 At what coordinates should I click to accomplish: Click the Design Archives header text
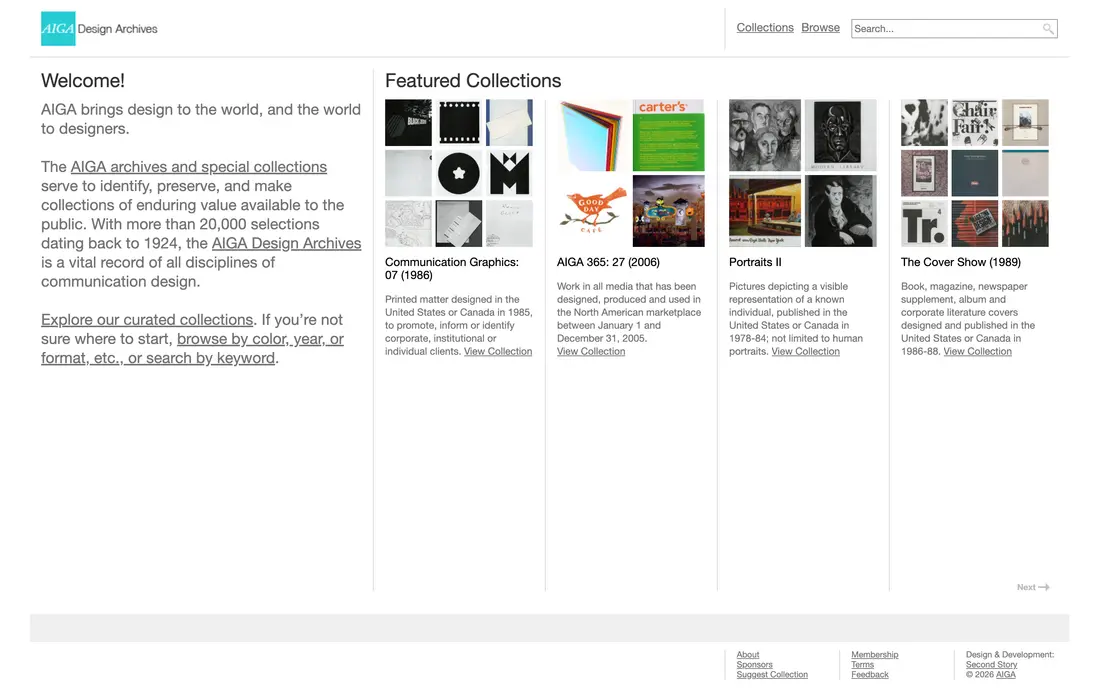[117, 29]
